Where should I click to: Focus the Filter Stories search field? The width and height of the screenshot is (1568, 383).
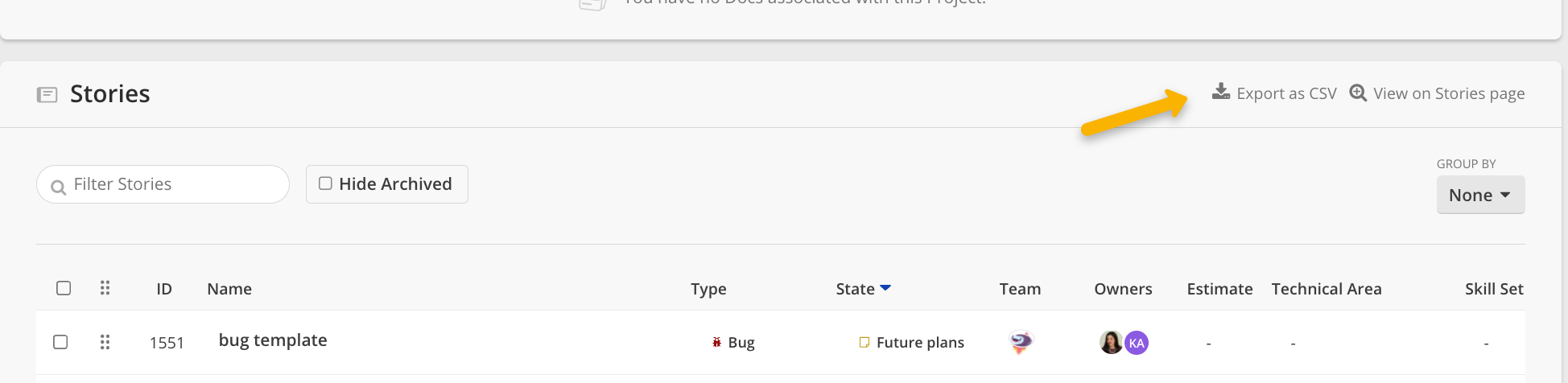pyautogui.click(x=163, y=184)
